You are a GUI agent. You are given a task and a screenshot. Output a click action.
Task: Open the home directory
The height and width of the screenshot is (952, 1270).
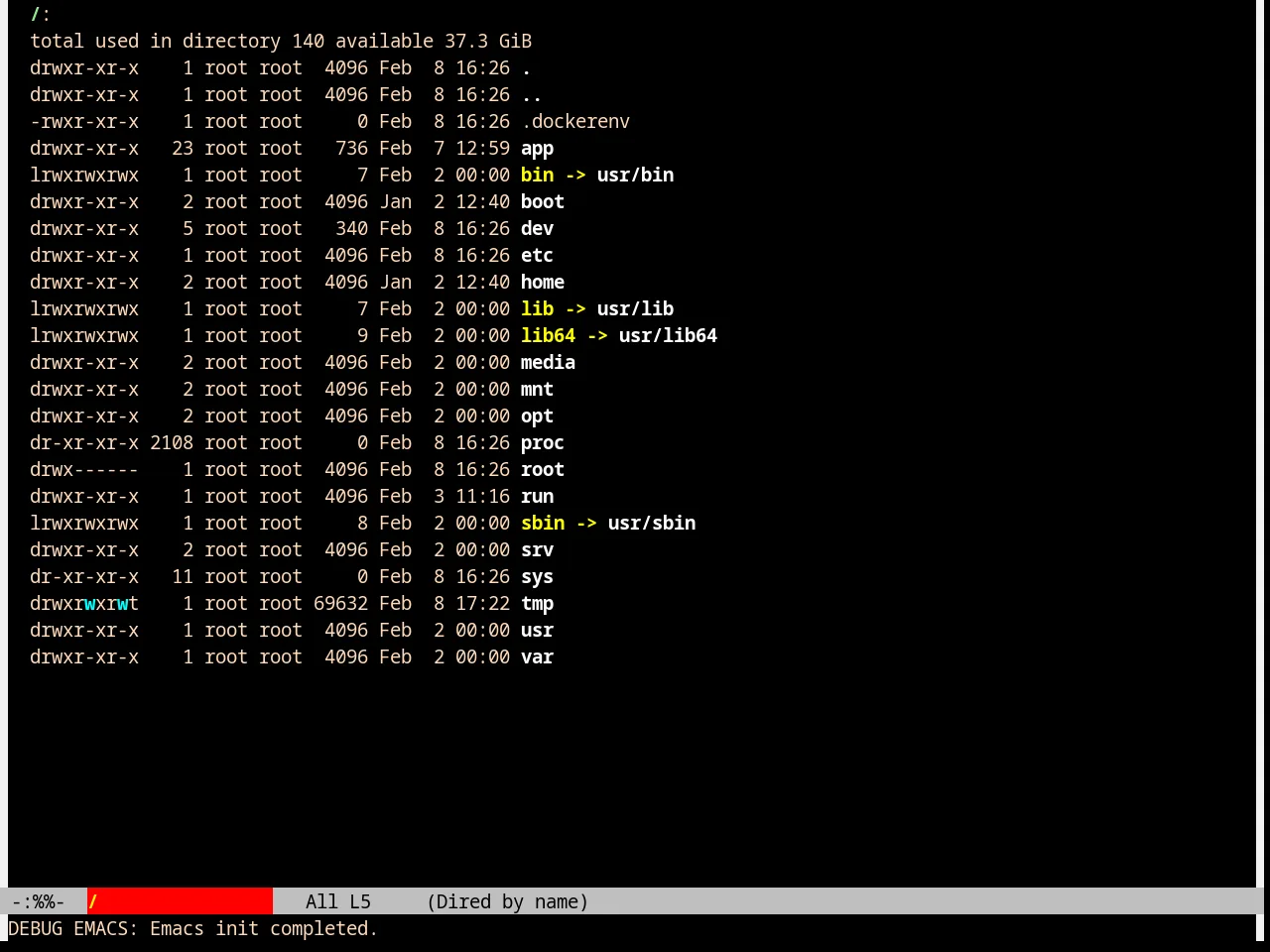(x=543, y=283)
